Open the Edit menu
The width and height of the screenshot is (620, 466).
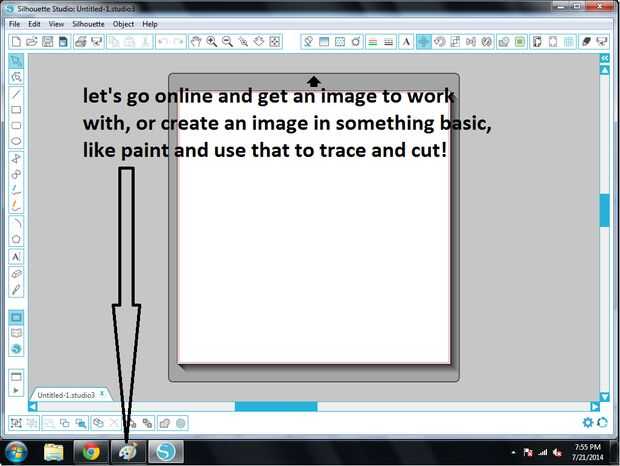tap(34, 24)
